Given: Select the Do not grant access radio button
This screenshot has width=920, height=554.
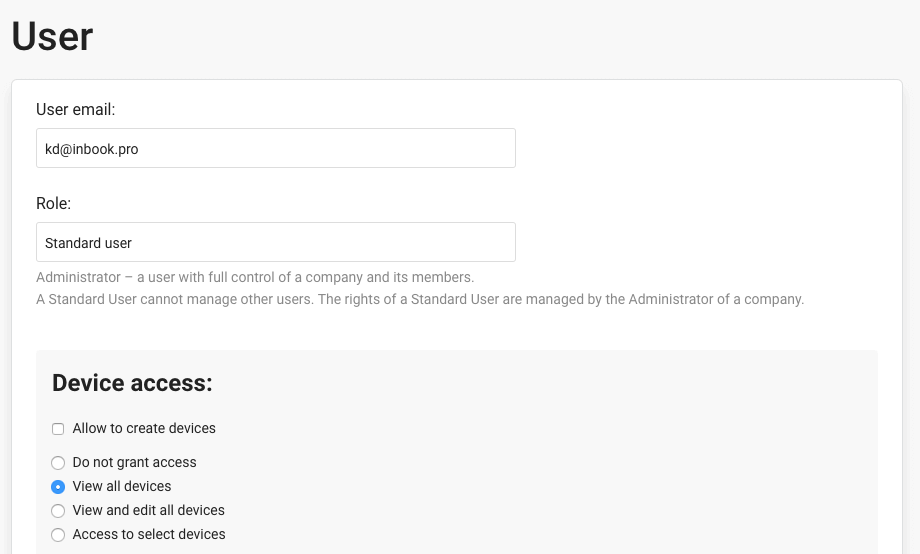Looking at the screenshot, I should (x=58, y=463).
